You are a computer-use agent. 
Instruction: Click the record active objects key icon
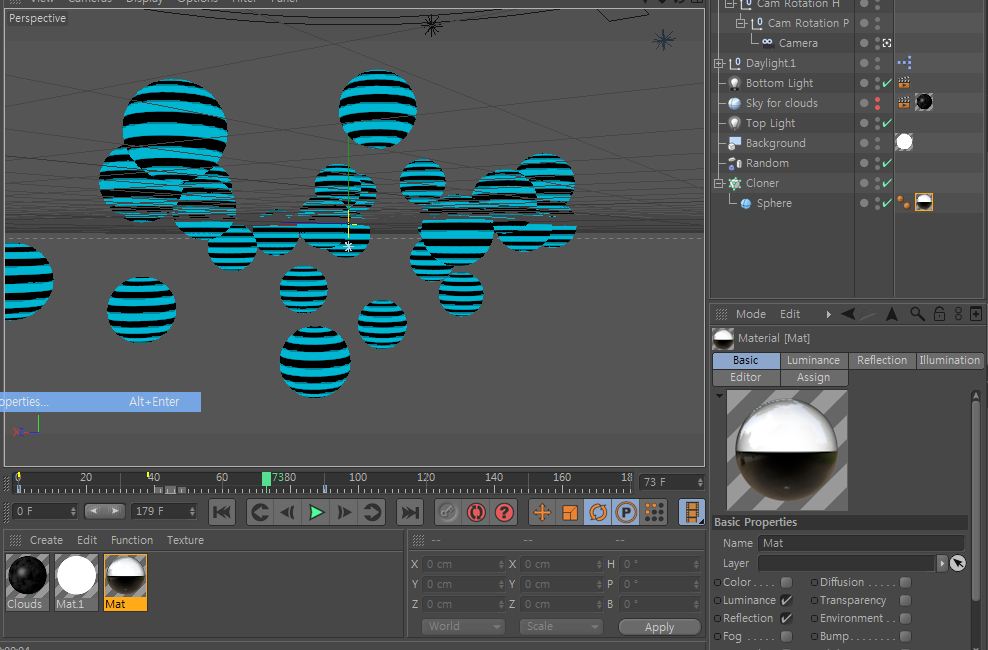tap(447, 512)
